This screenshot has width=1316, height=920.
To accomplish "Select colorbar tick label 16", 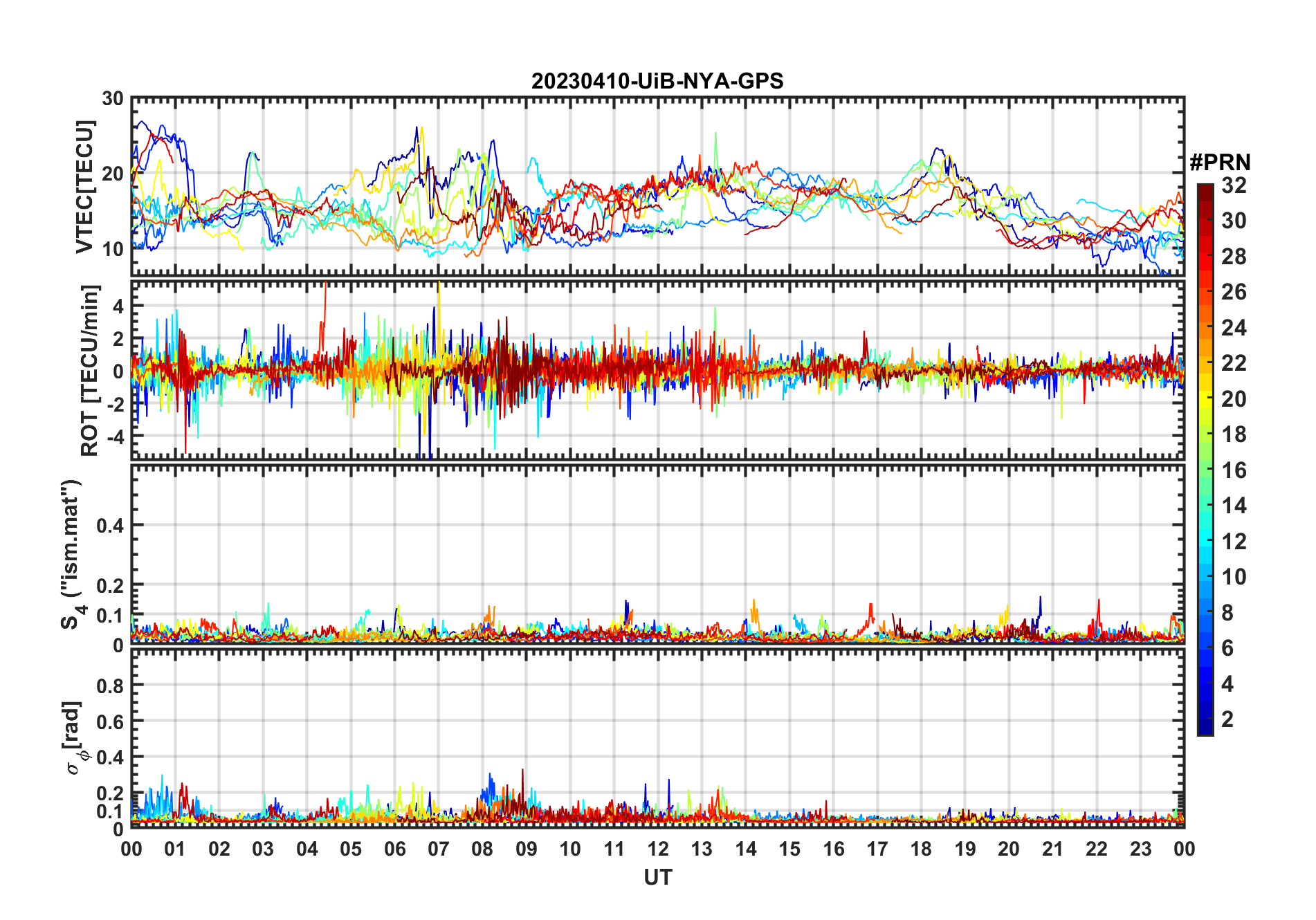I will point(1234,470).
